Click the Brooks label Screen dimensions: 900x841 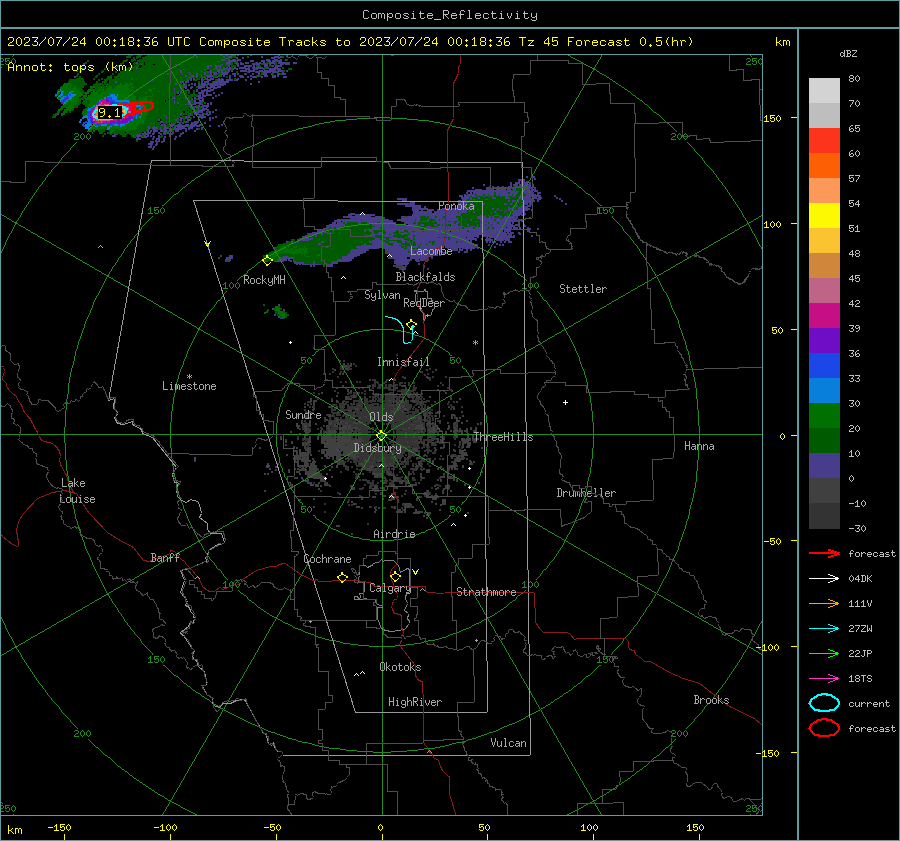(x=711, y=700)
